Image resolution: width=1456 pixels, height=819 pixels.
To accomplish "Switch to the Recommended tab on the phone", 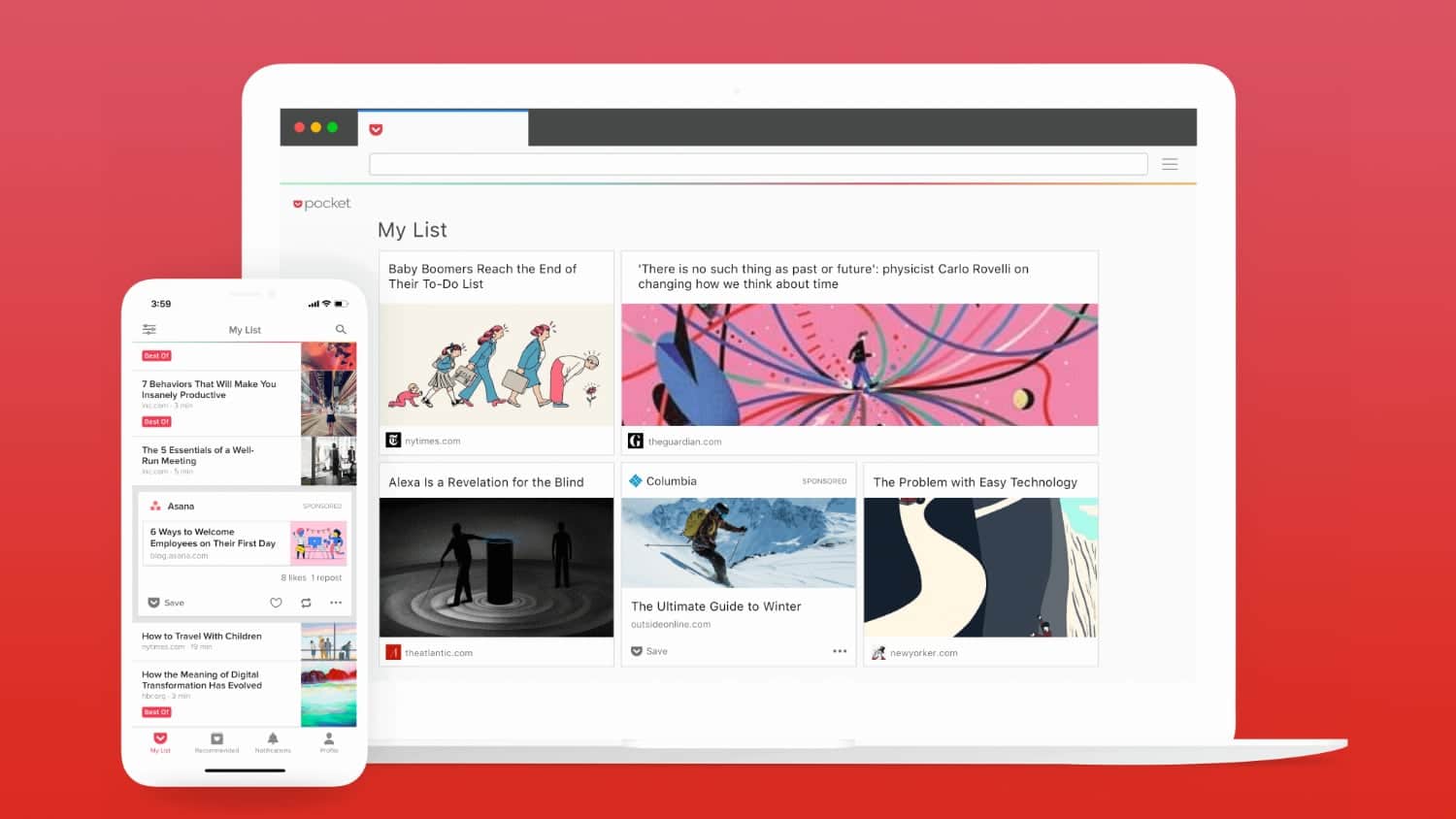I will (x=216, y=743).
